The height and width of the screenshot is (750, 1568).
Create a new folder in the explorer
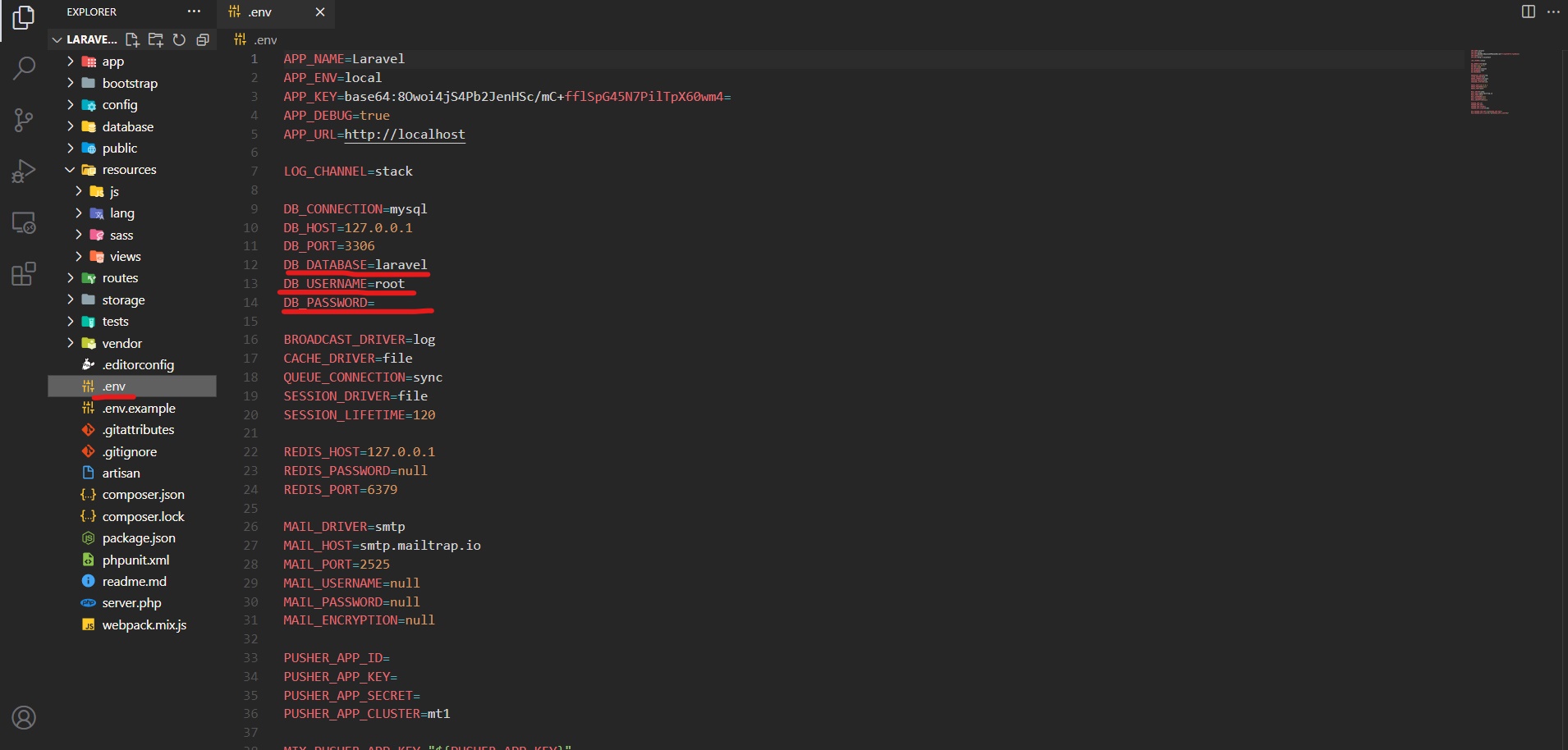click(x=155, y=39)
